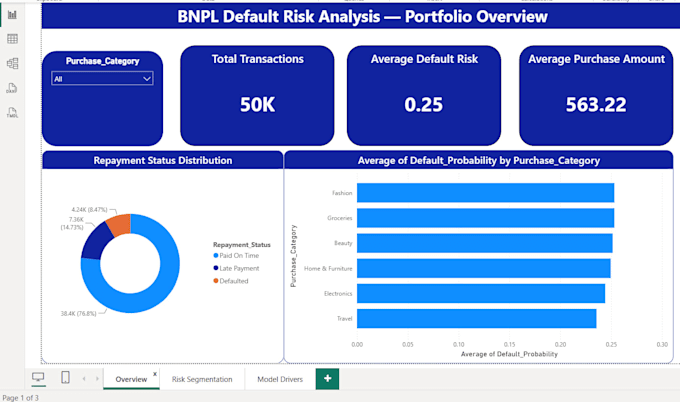Open TMDL view icon
This screenshot has height=402, width=680.
click(x=12, y=113)
